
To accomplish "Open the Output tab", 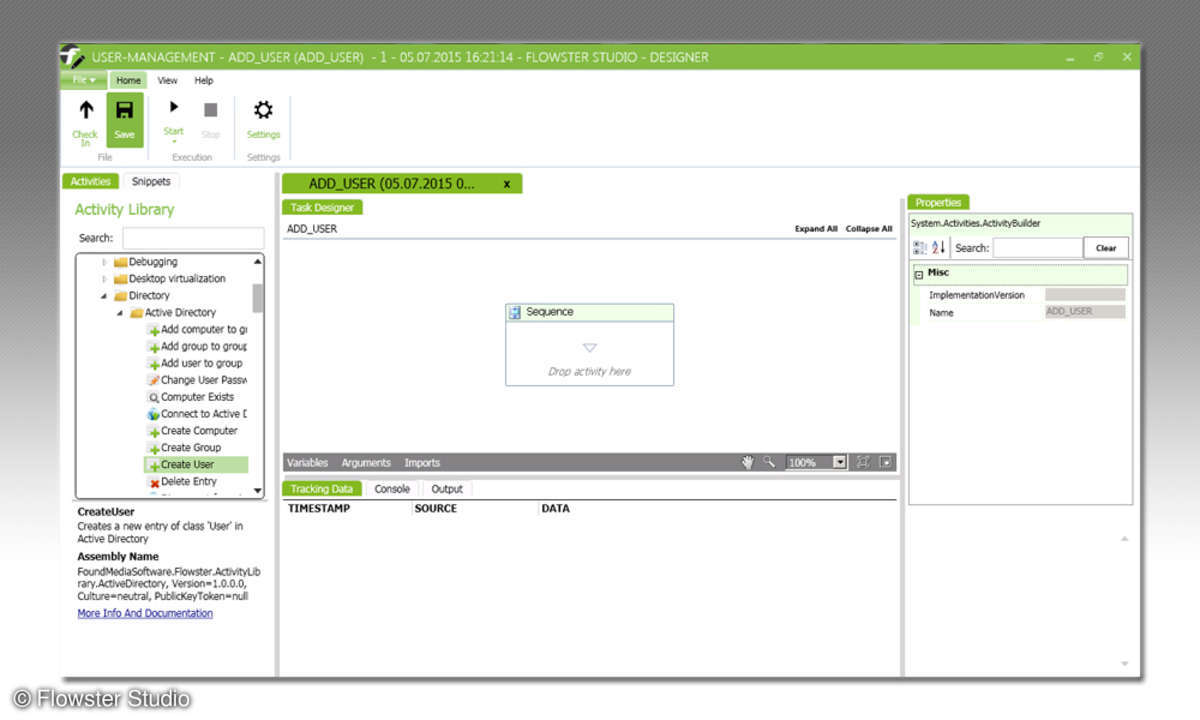I will 447,489.
